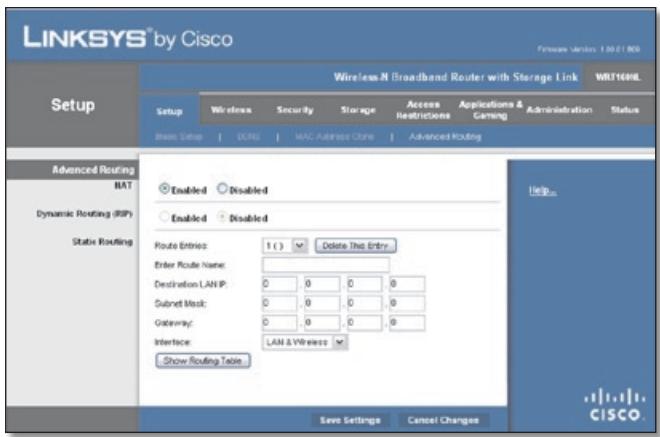Click first octet of Gateway
The image size is (660, 437).
click(279, 323)
